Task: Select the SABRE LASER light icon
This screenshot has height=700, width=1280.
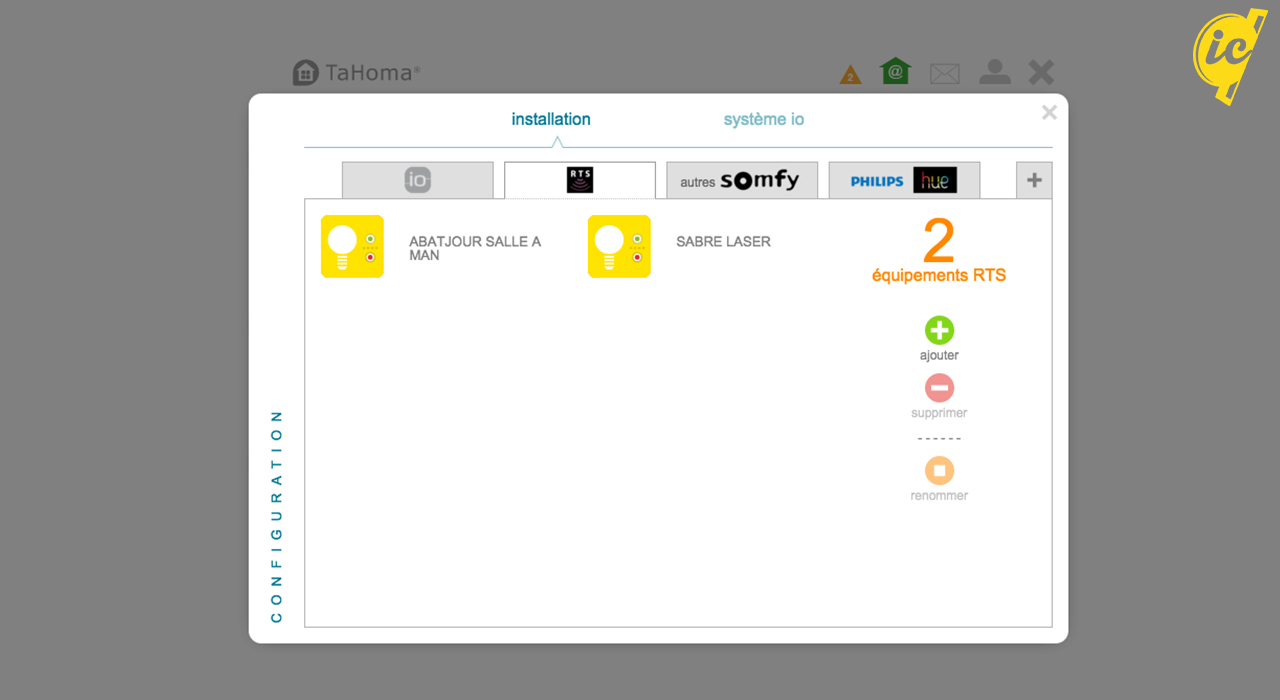Action: [619, 246]
